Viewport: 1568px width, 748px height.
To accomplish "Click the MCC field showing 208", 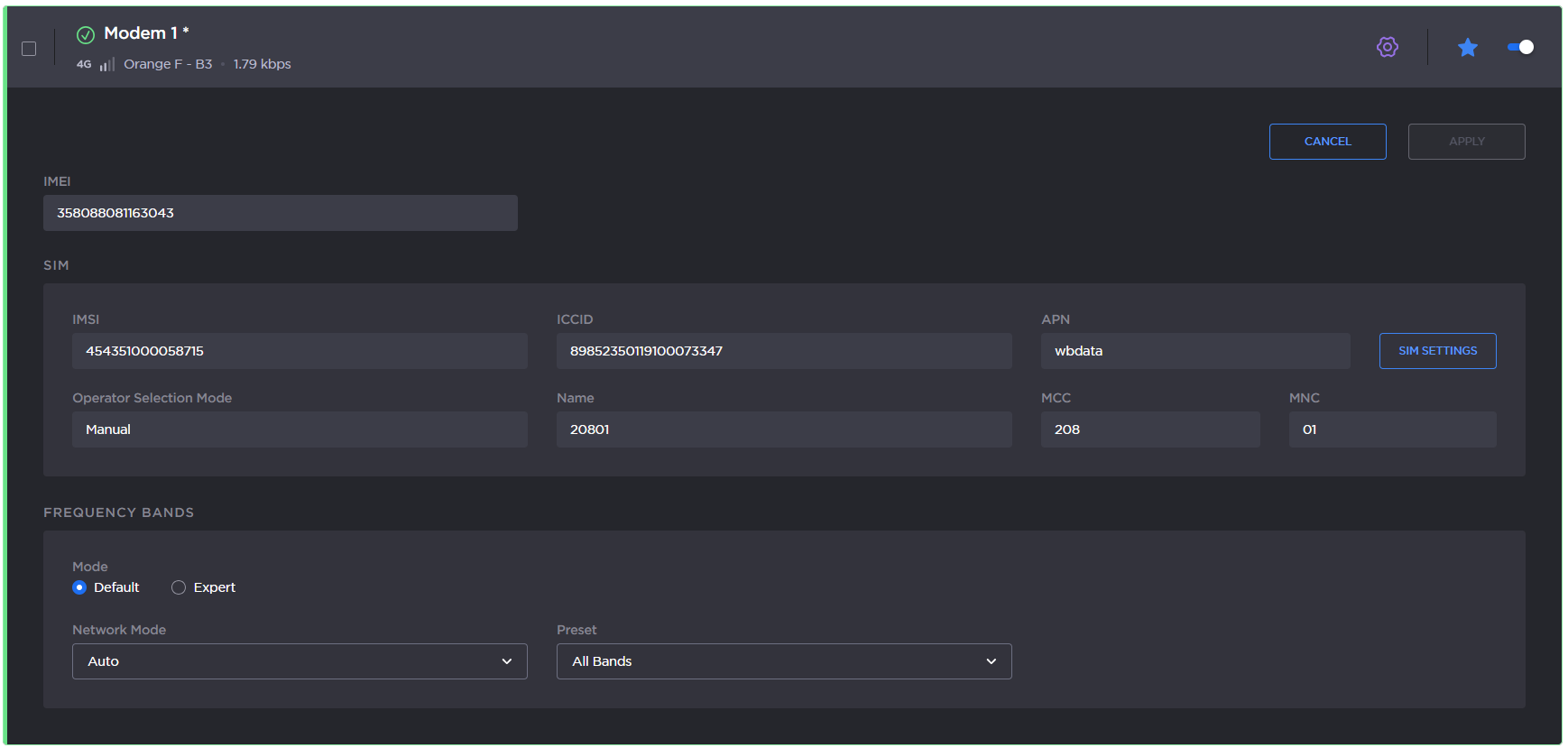I will pos(1149,429).
